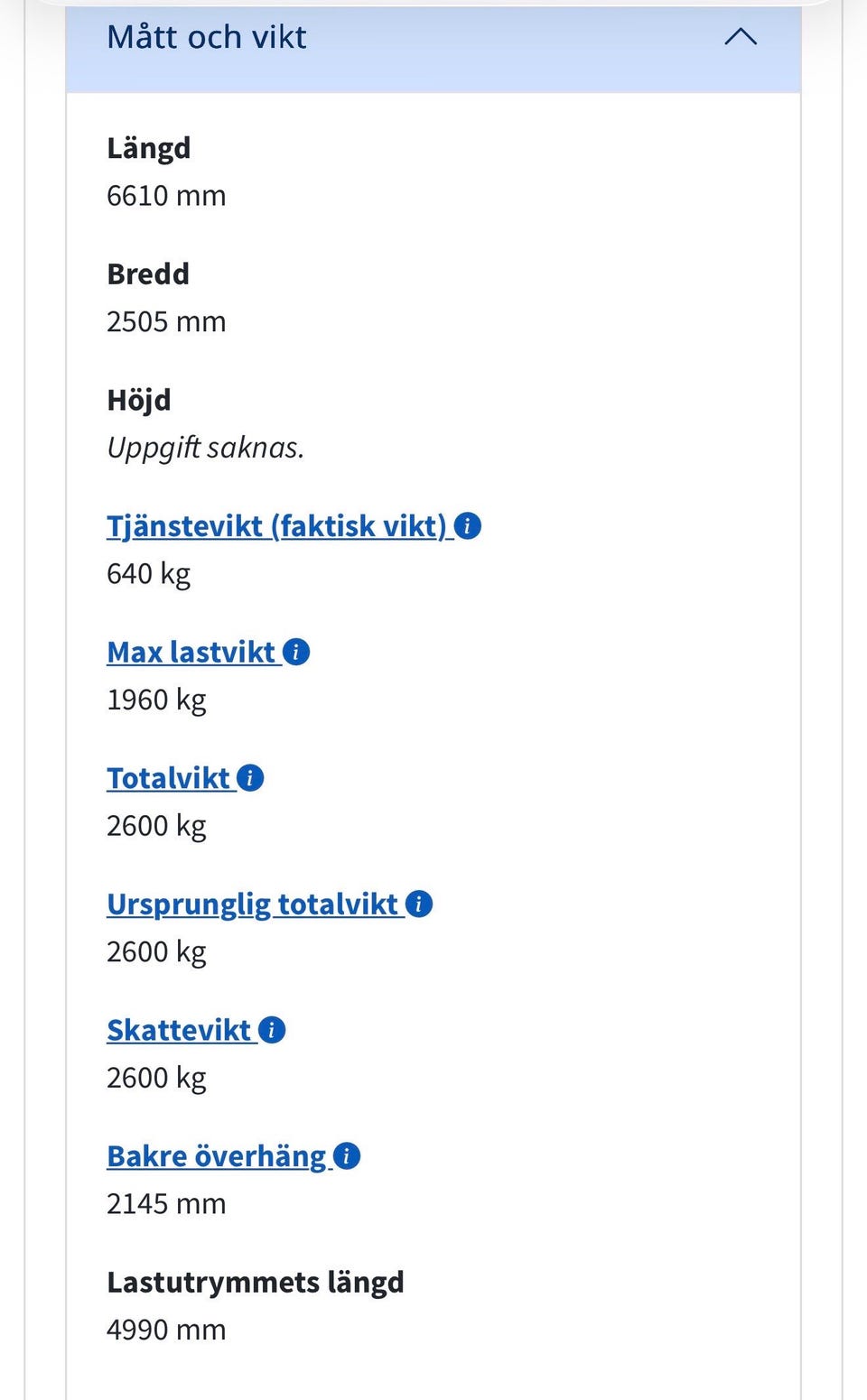Show info for Ursprunglig totalvikt via its icon

click(419, 904)
